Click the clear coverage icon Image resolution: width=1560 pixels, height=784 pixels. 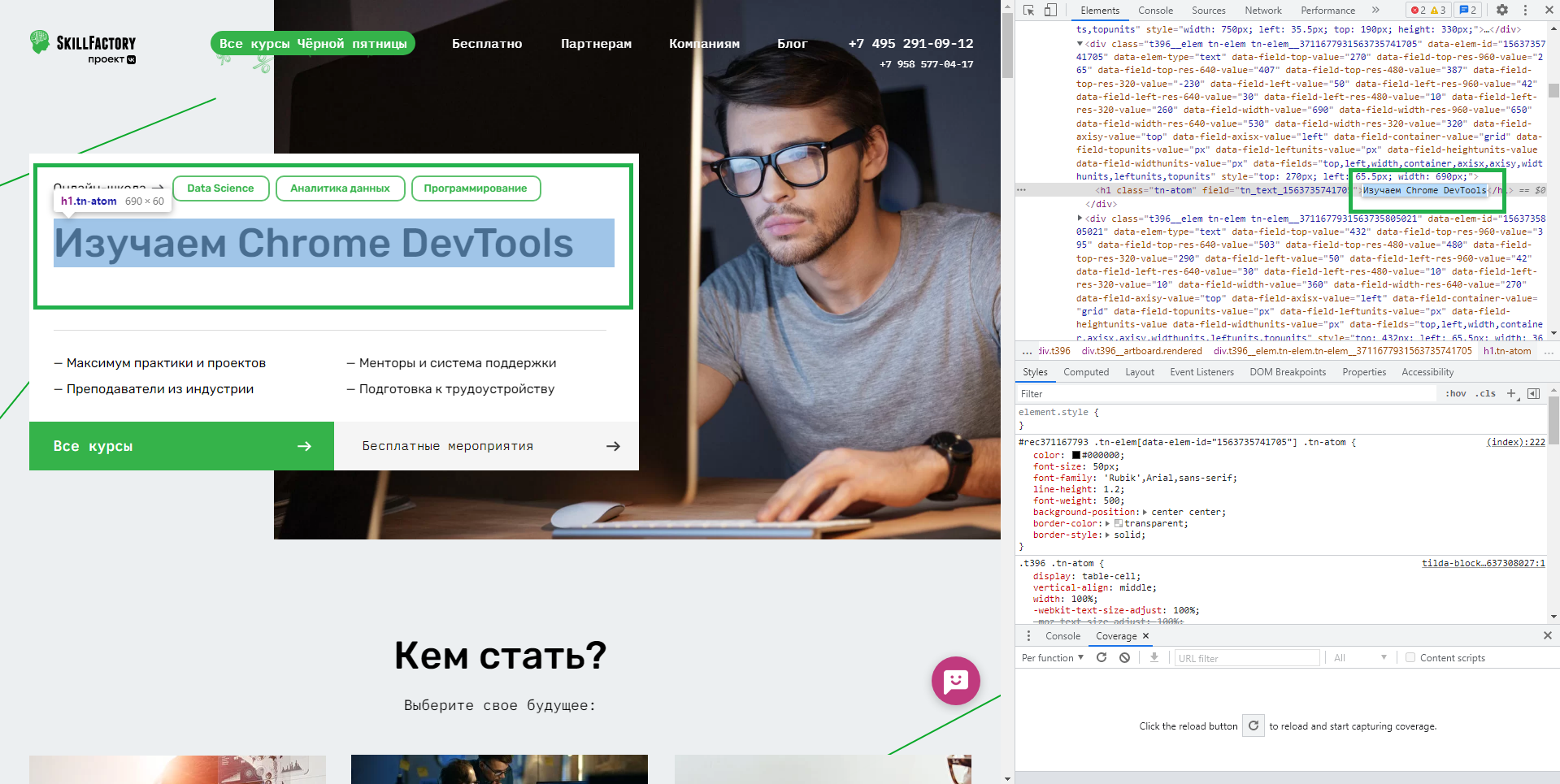tap(1124, 658)
